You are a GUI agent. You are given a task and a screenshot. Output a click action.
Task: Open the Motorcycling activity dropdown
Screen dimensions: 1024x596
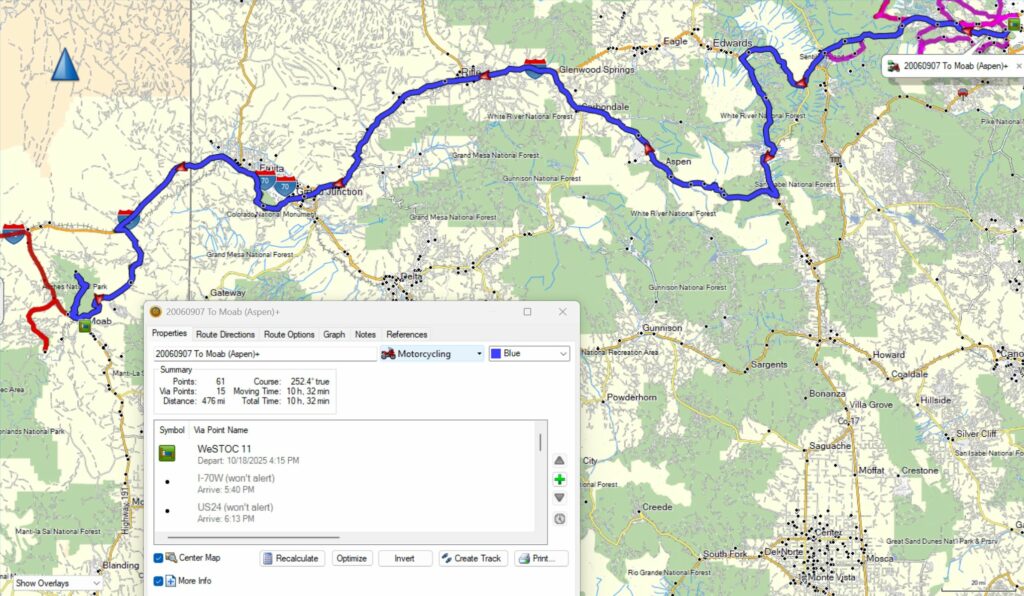[478, 354]
